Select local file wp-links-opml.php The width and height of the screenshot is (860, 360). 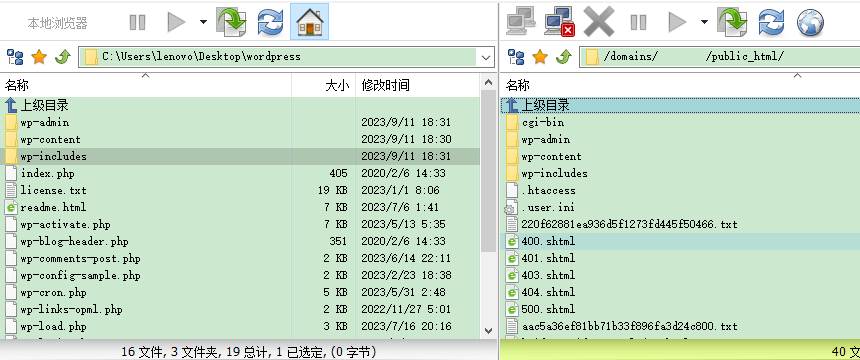(240, 310)
